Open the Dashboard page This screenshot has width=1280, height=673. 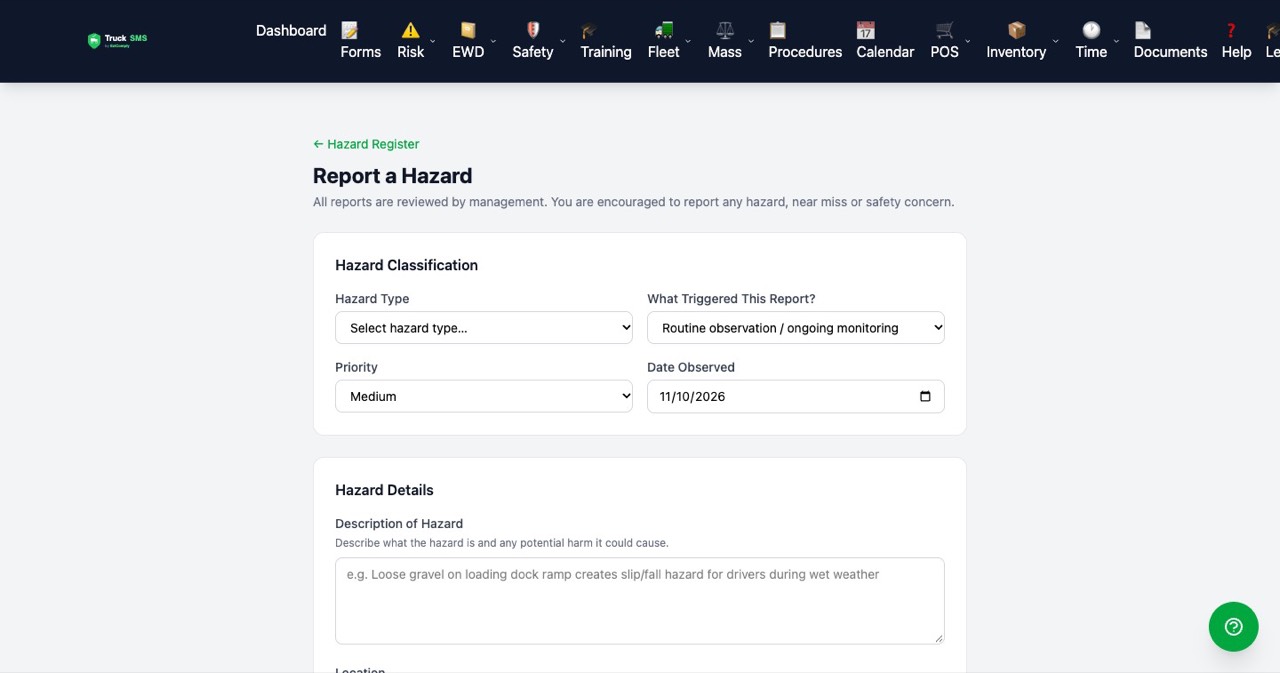[x=291, y=30]
